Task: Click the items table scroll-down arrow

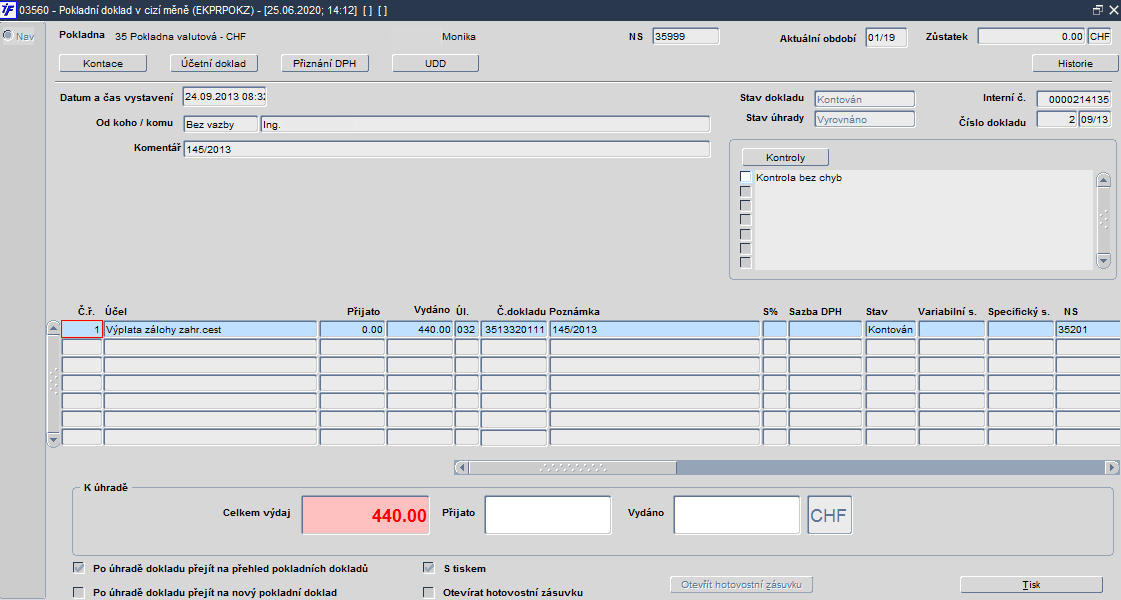Action: point(53,439)
